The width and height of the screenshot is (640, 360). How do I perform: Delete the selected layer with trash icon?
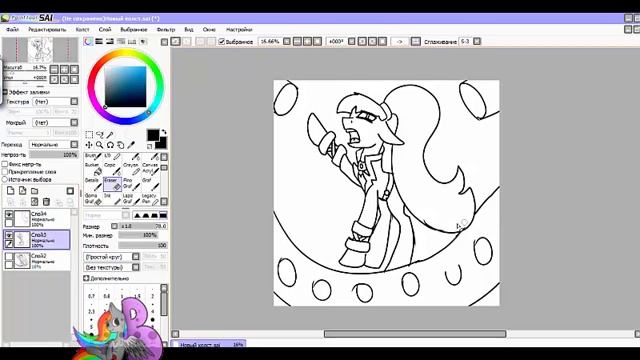click(47, 202)
